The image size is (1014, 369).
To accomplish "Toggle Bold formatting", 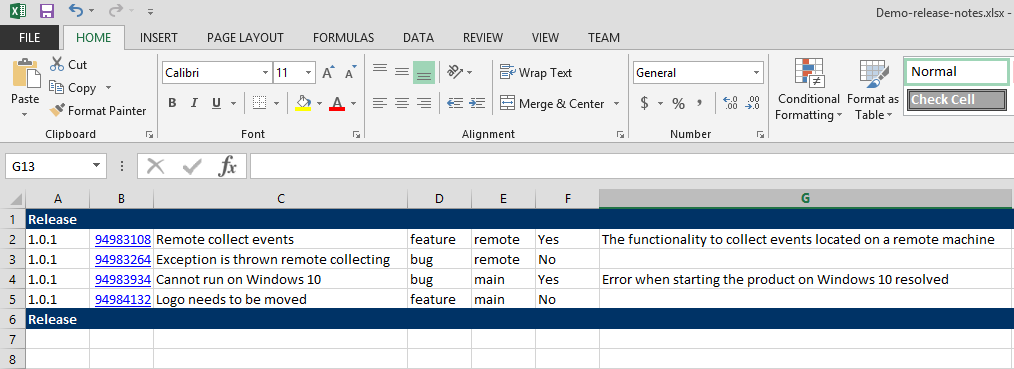I will [172, 103].
